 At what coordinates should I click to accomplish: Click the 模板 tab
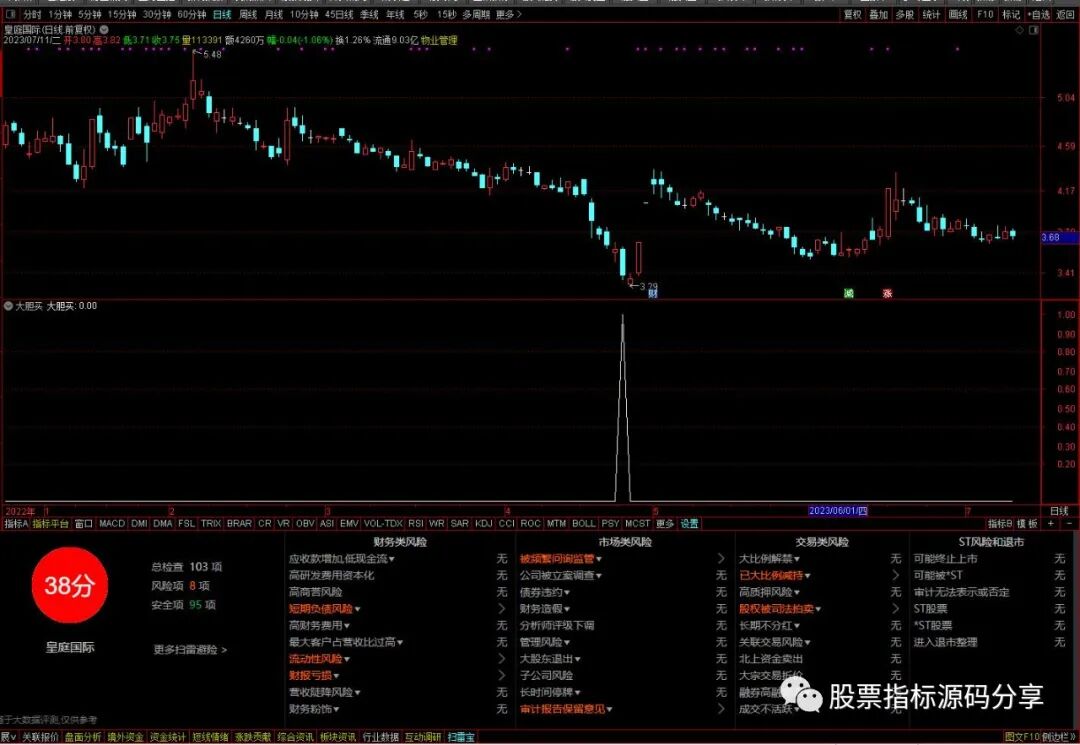pos(1028,524)
